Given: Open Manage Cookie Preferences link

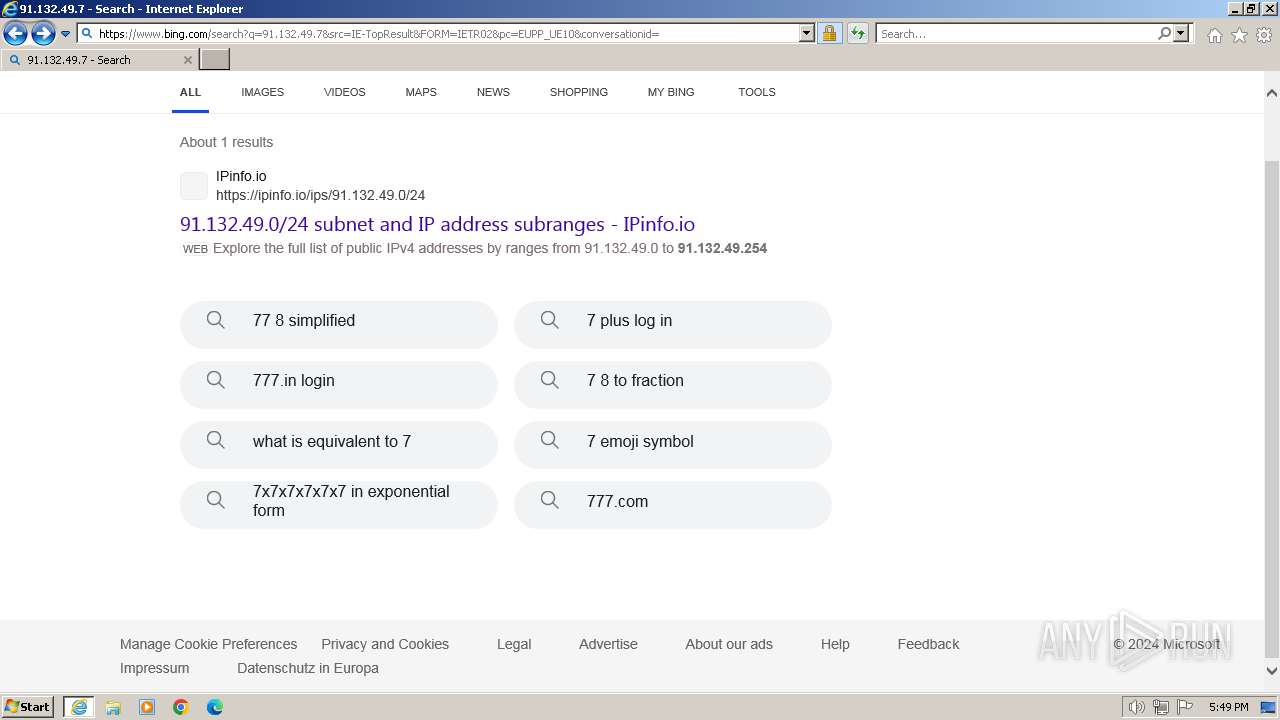Looking at the screenshot, I should (x=208, y=644).
